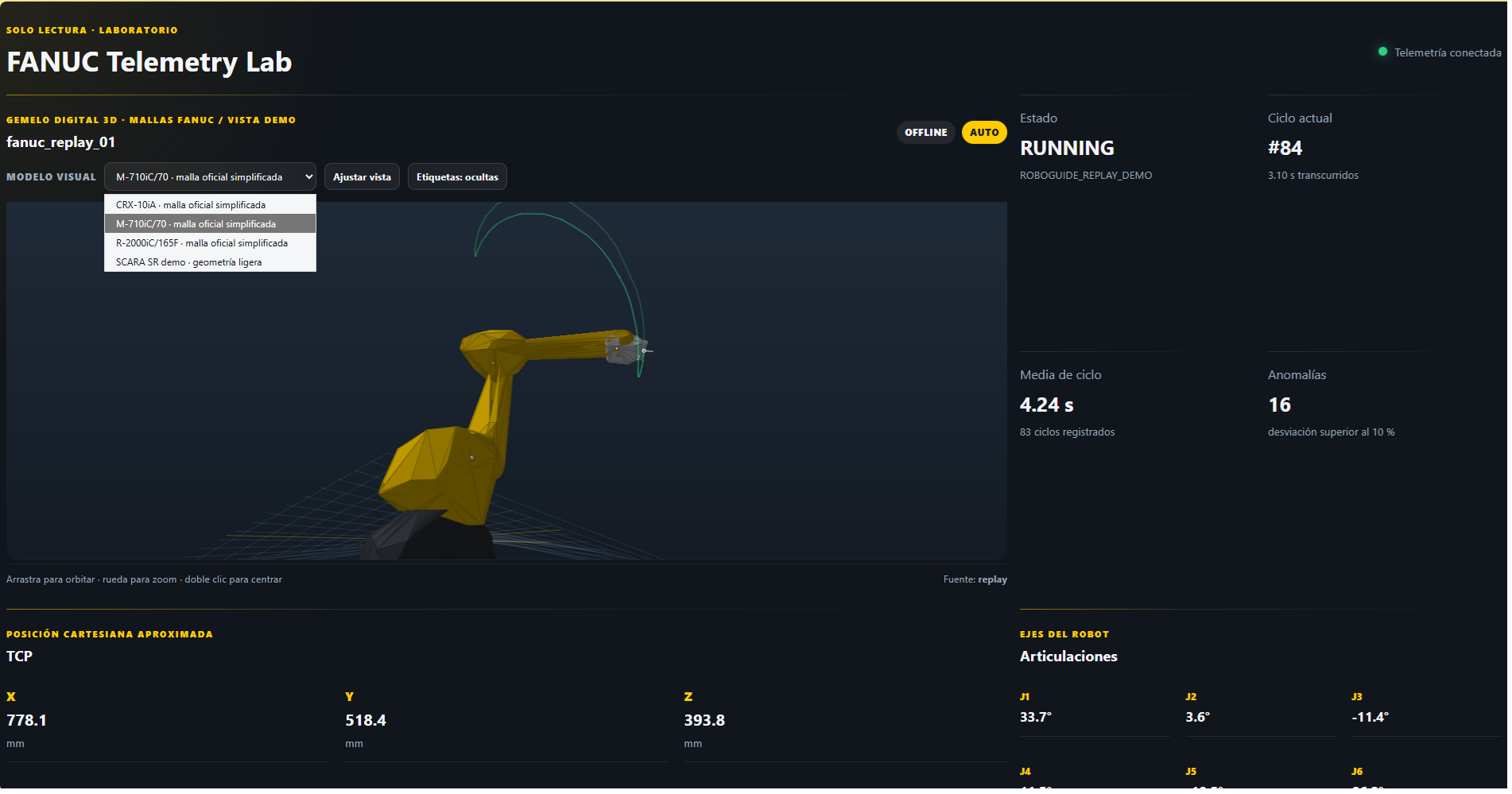Screen dimensions: 1512x794
Task: Click ROBOGUIDE_REPLAY_DEMO text
Action: coord(1086,176)
